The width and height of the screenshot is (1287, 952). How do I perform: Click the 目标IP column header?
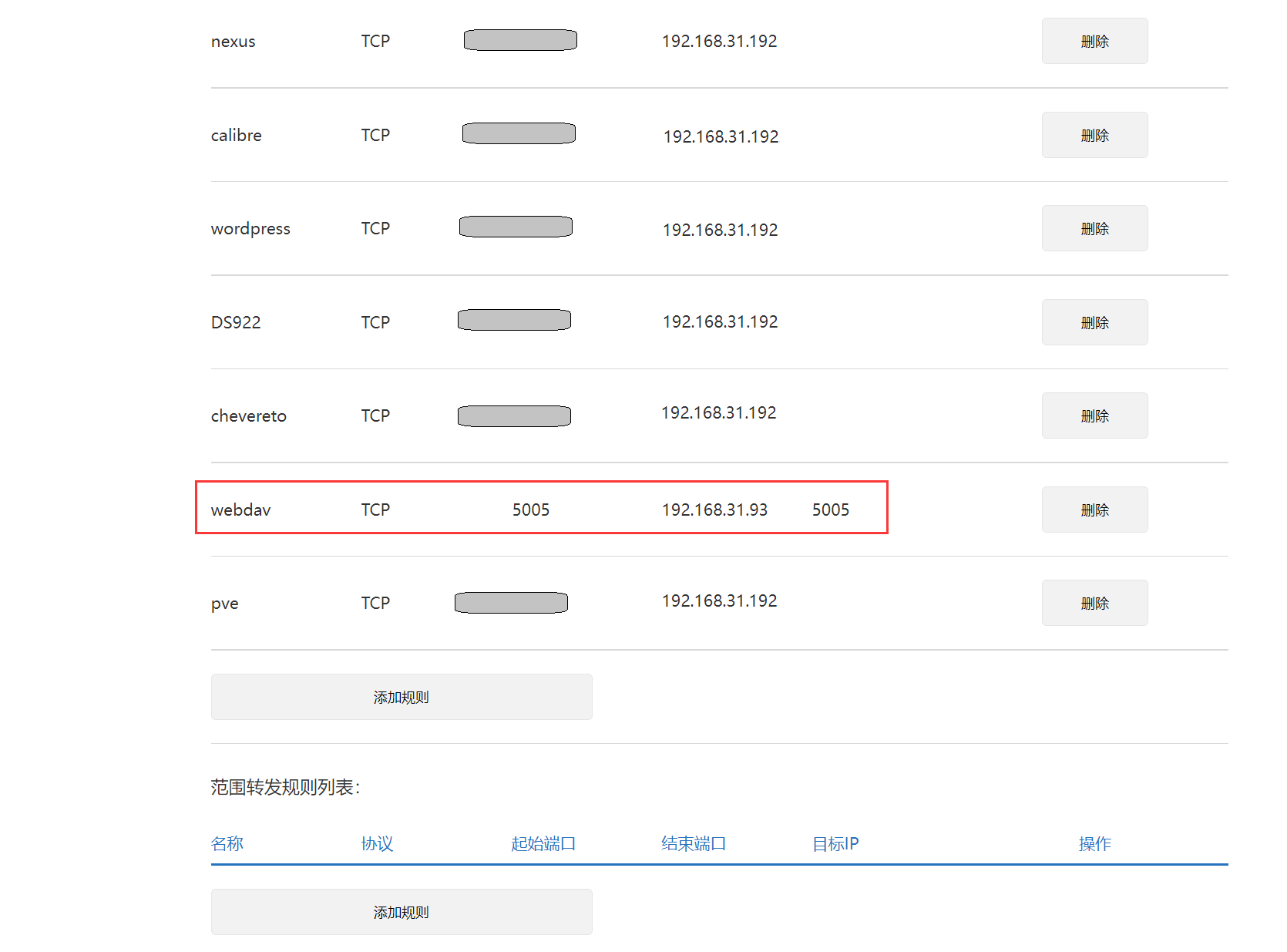[x=835, y=844]
